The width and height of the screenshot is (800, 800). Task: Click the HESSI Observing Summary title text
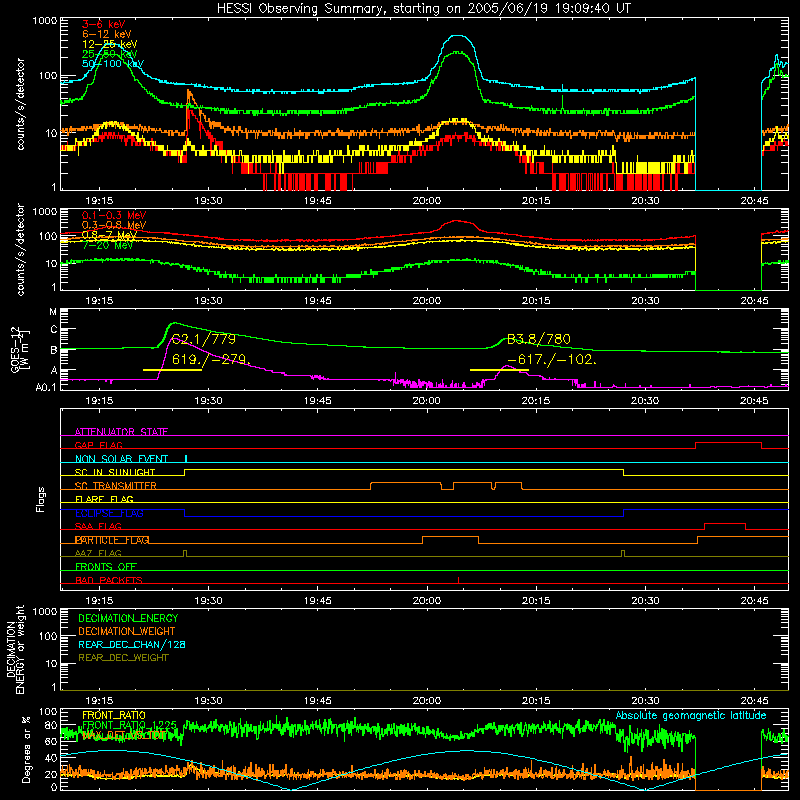point(423,9)
